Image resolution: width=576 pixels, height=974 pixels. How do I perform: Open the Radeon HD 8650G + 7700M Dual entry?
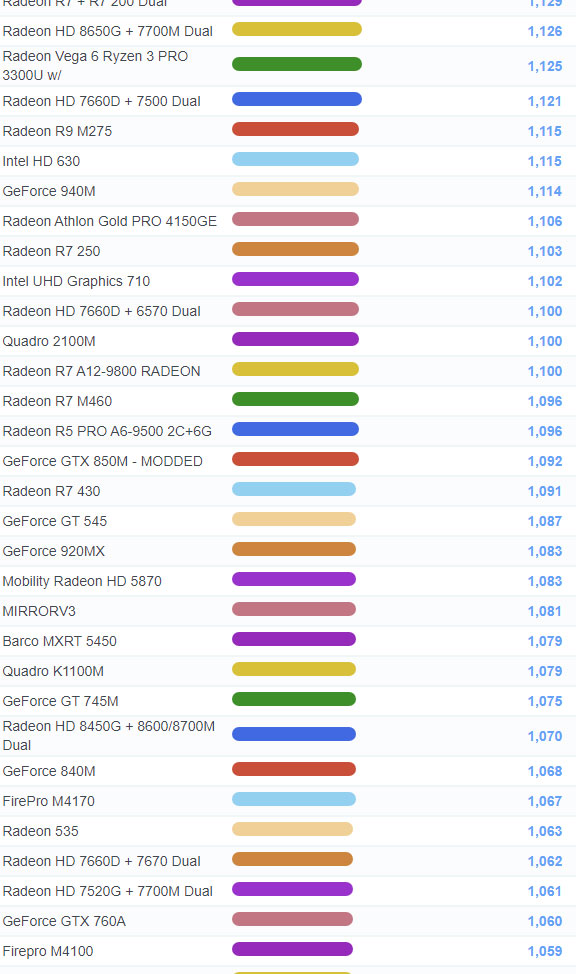[x=107, y=31]
